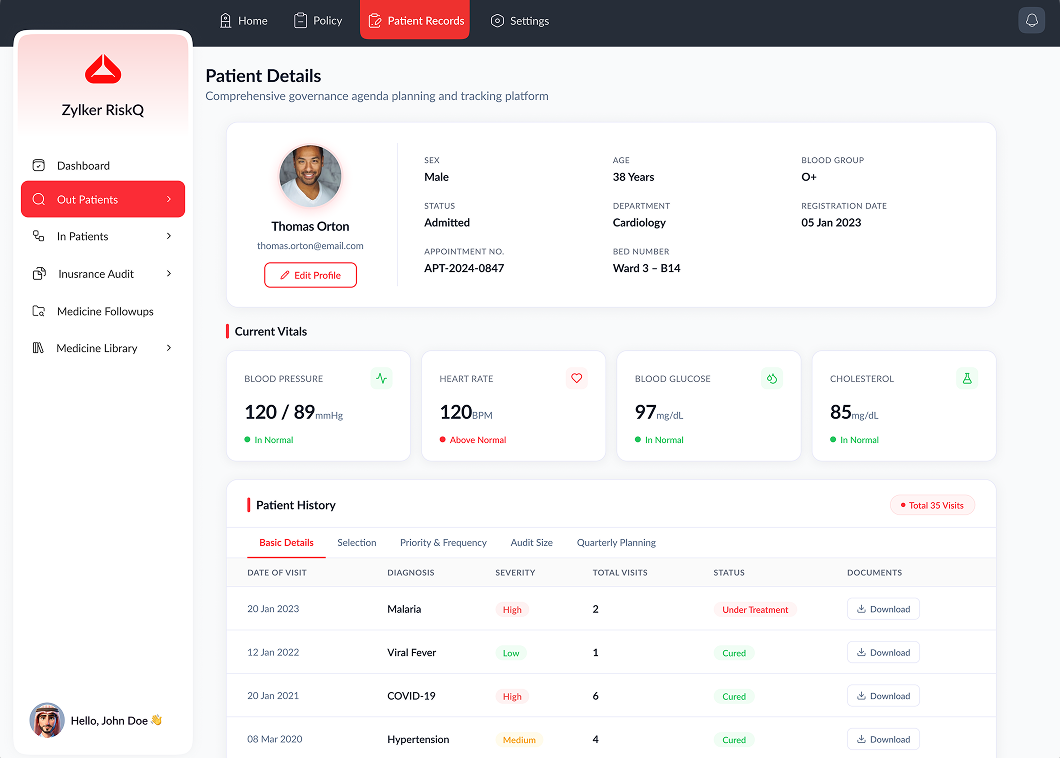The image size is (1060, 758).
Task: Click the notification bell icon
Action: pyautogui.click(x=1031, y=20)
